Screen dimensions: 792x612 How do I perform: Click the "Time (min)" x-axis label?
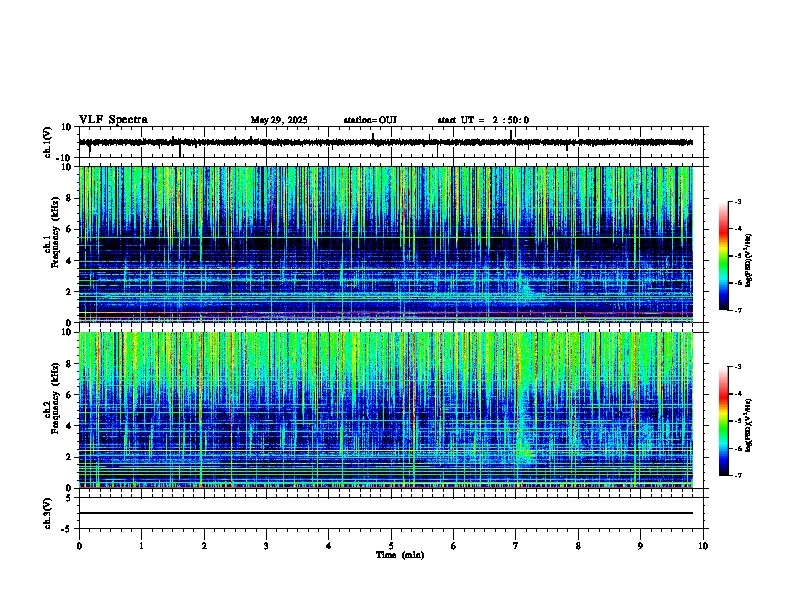point(400,555)
